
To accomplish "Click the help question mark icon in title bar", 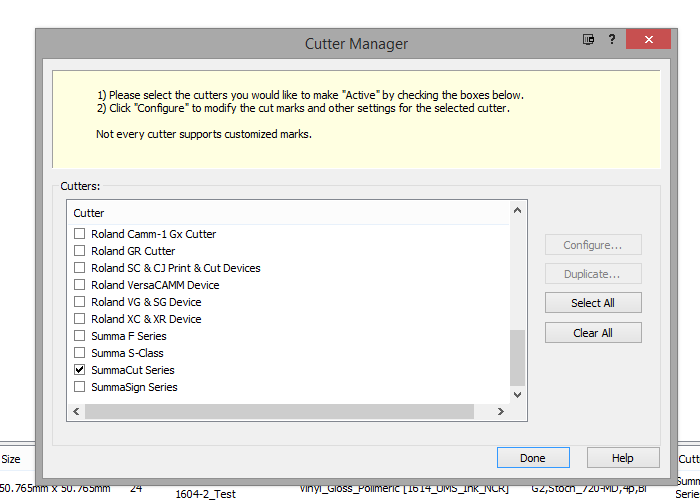I will [612, 39].
